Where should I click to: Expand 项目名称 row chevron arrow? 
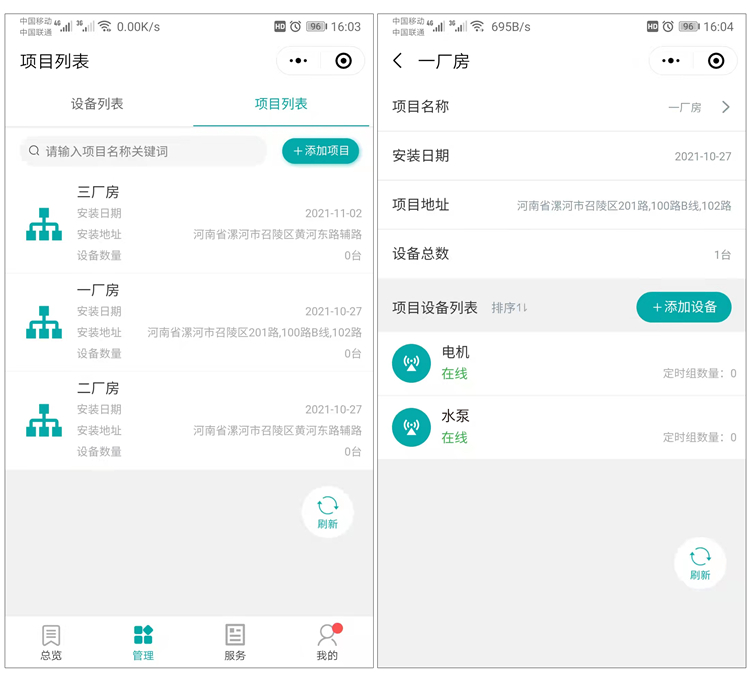(726, 107)
